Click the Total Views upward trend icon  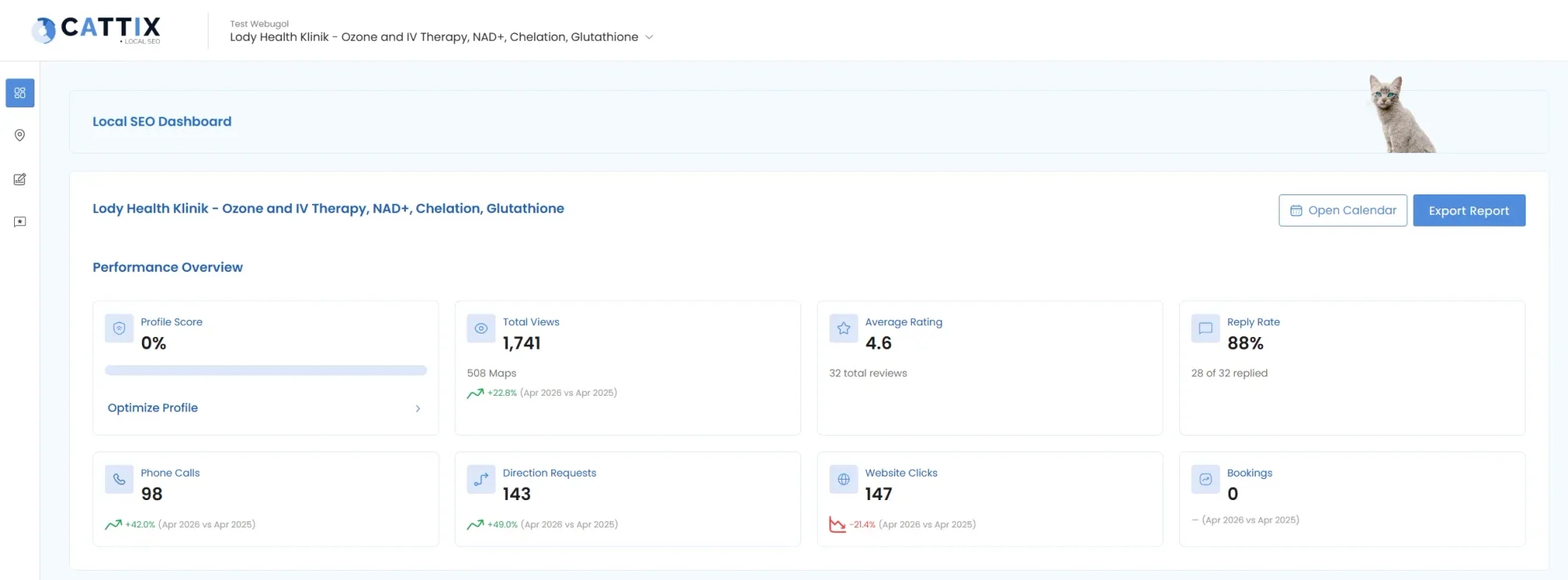coord(475,393)
